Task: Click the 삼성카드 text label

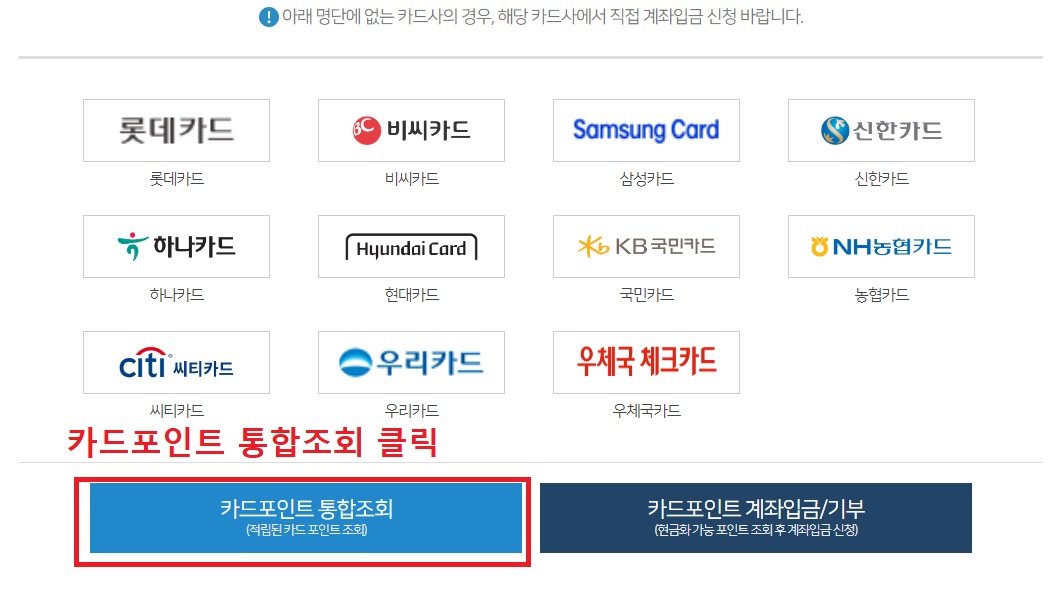Action: click(x=646, y=179)
